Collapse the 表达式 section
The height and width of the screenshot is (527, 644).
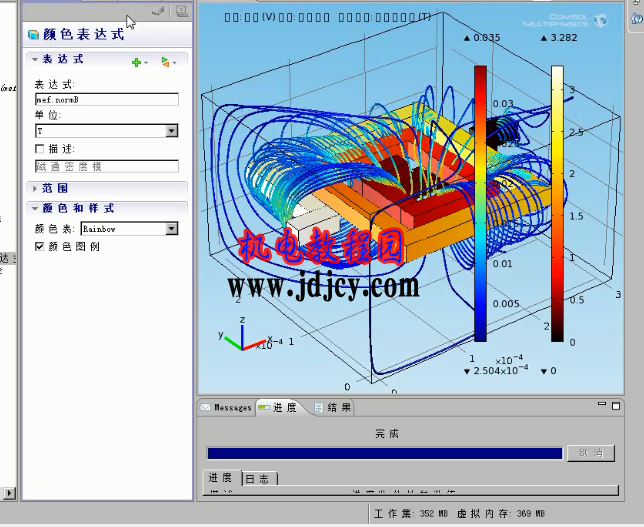(x=35, y=60)
